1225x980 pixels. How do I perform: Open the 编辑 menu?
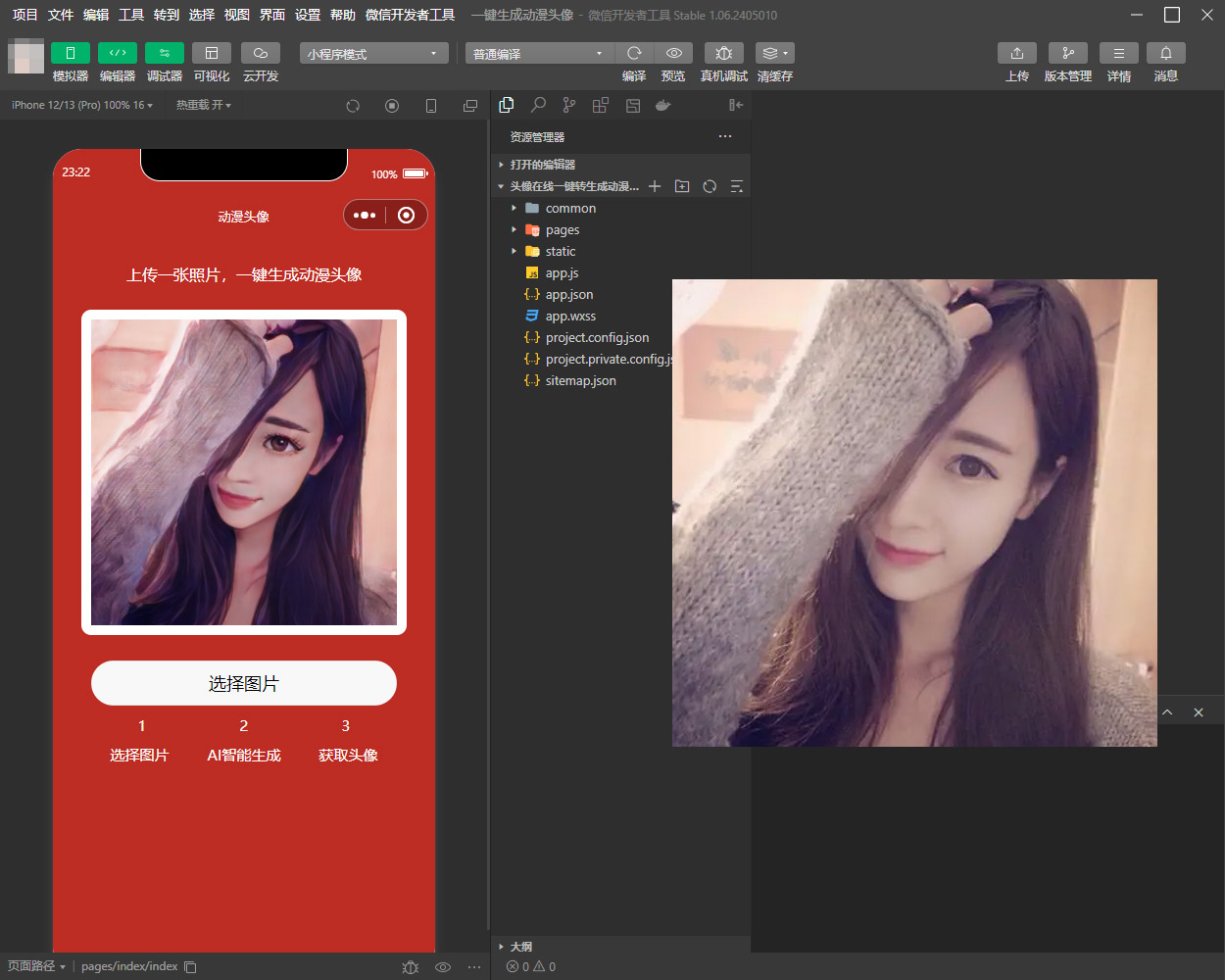pyautogui.click(x=96, y=15)
